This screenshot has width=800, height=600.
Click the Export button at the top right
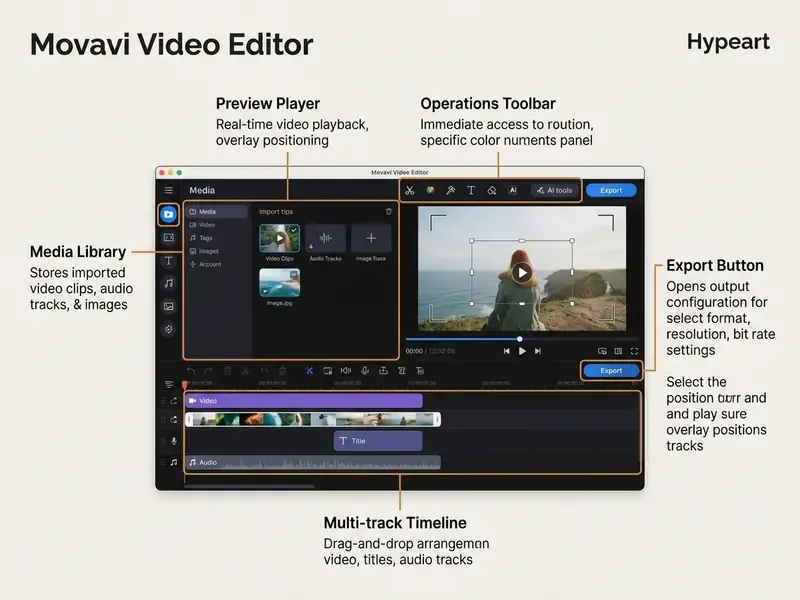pyautogui.click(x=611, y=190)
